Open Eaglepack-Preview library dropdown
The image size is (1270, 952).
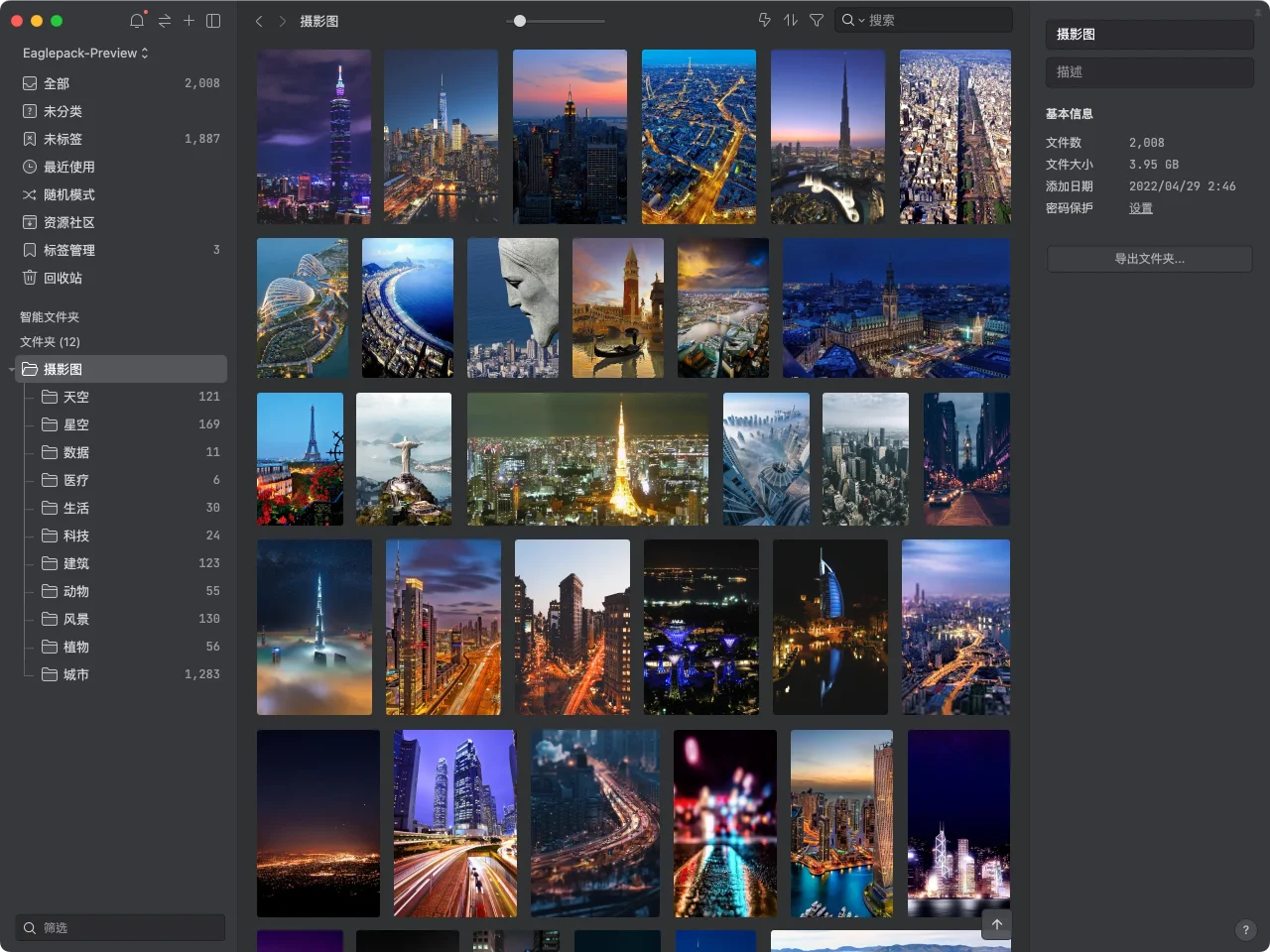pos(85,53)
